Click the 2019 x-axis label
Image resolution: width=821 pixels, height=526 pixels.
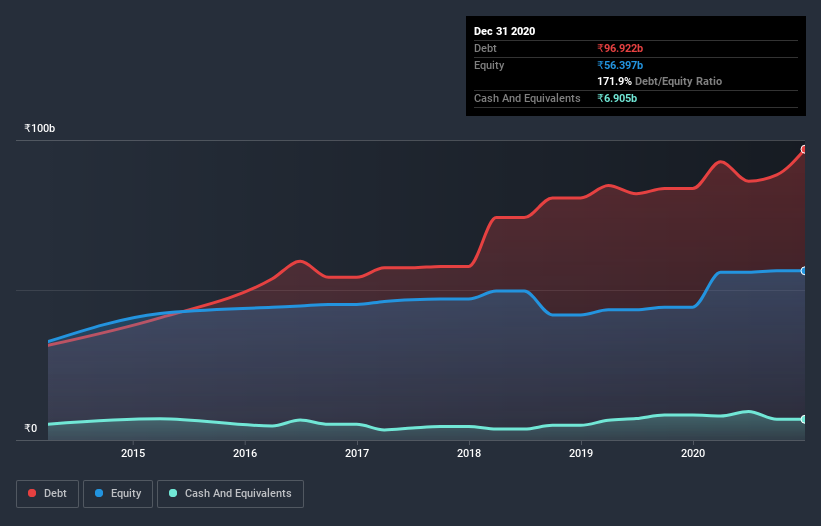(x=581, y=453)
